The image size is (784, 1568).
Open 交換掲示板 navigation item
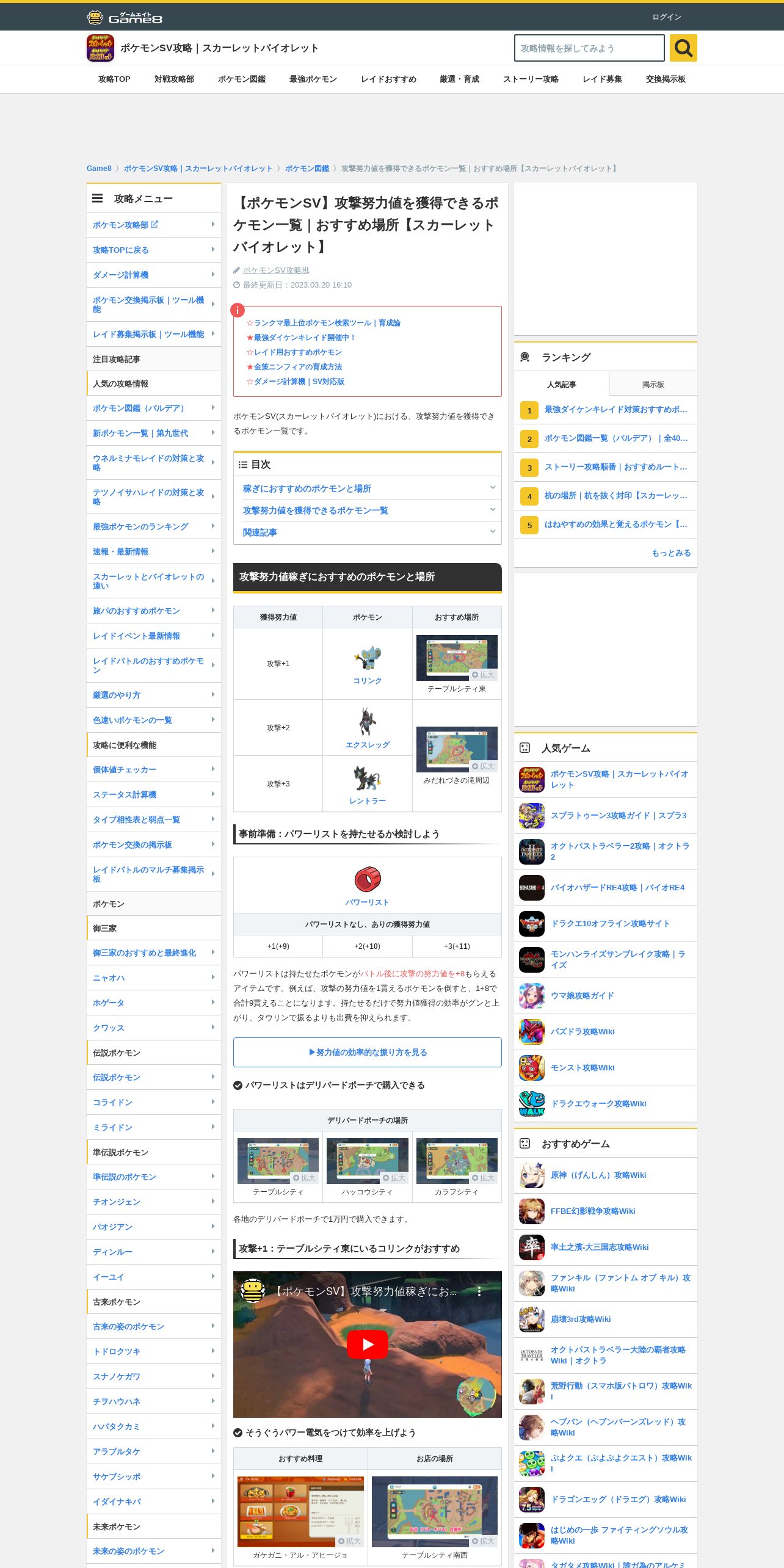click(666, 79)
